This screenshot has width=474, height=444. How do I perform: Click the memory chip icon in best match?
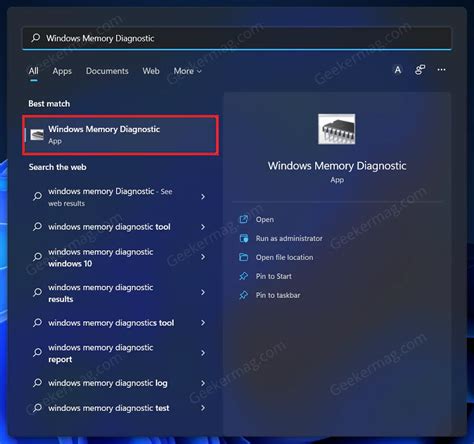pyautogui.click(x=37, y=135)
